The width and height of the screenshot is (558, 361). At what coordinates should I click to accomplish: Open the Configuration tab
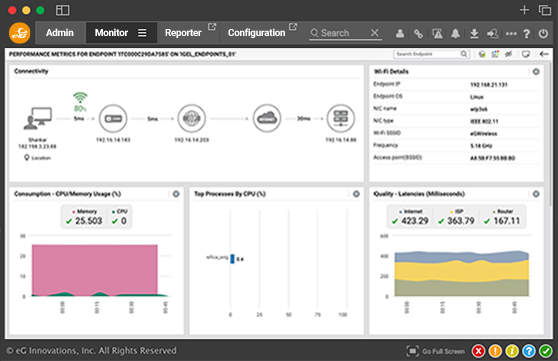pos(256,33)
